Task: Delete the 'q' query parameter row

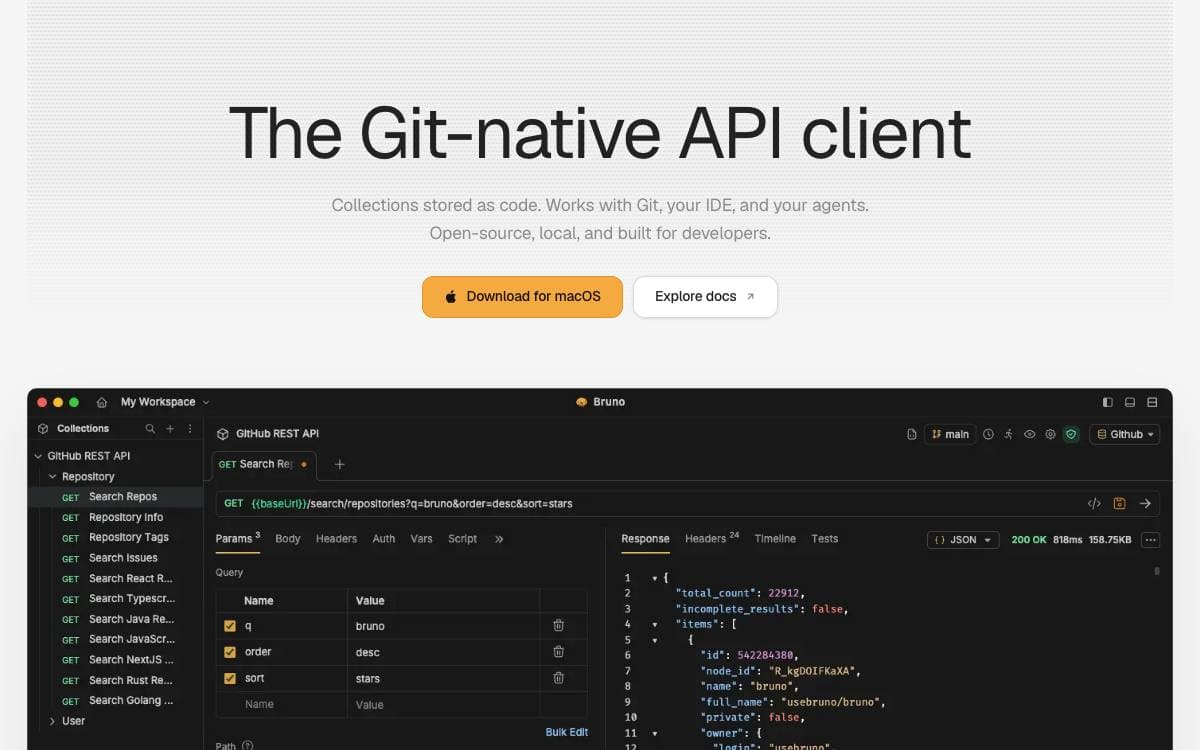Action: coord(558,625)
